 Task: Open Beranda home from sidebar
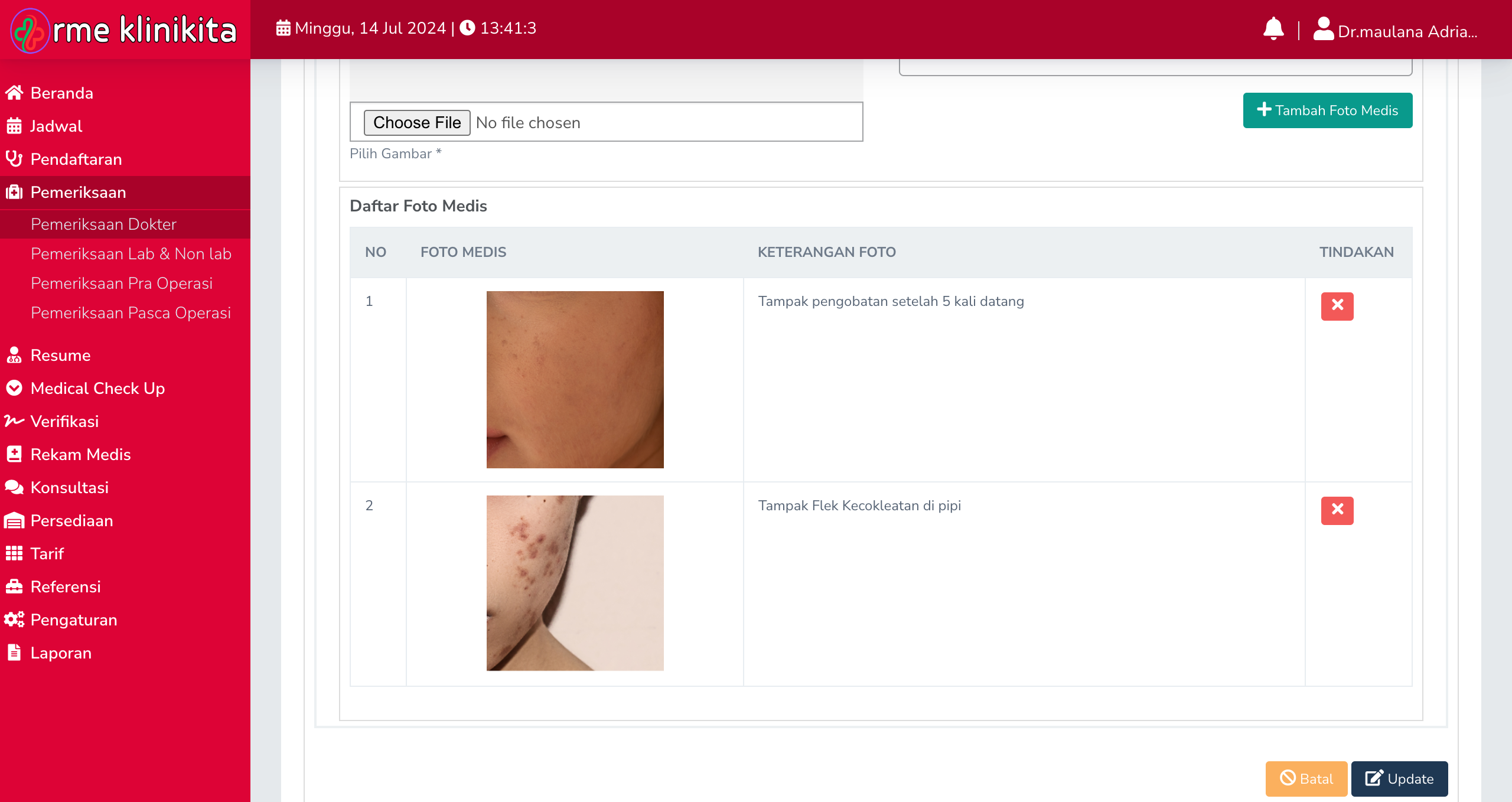point(61,93)
